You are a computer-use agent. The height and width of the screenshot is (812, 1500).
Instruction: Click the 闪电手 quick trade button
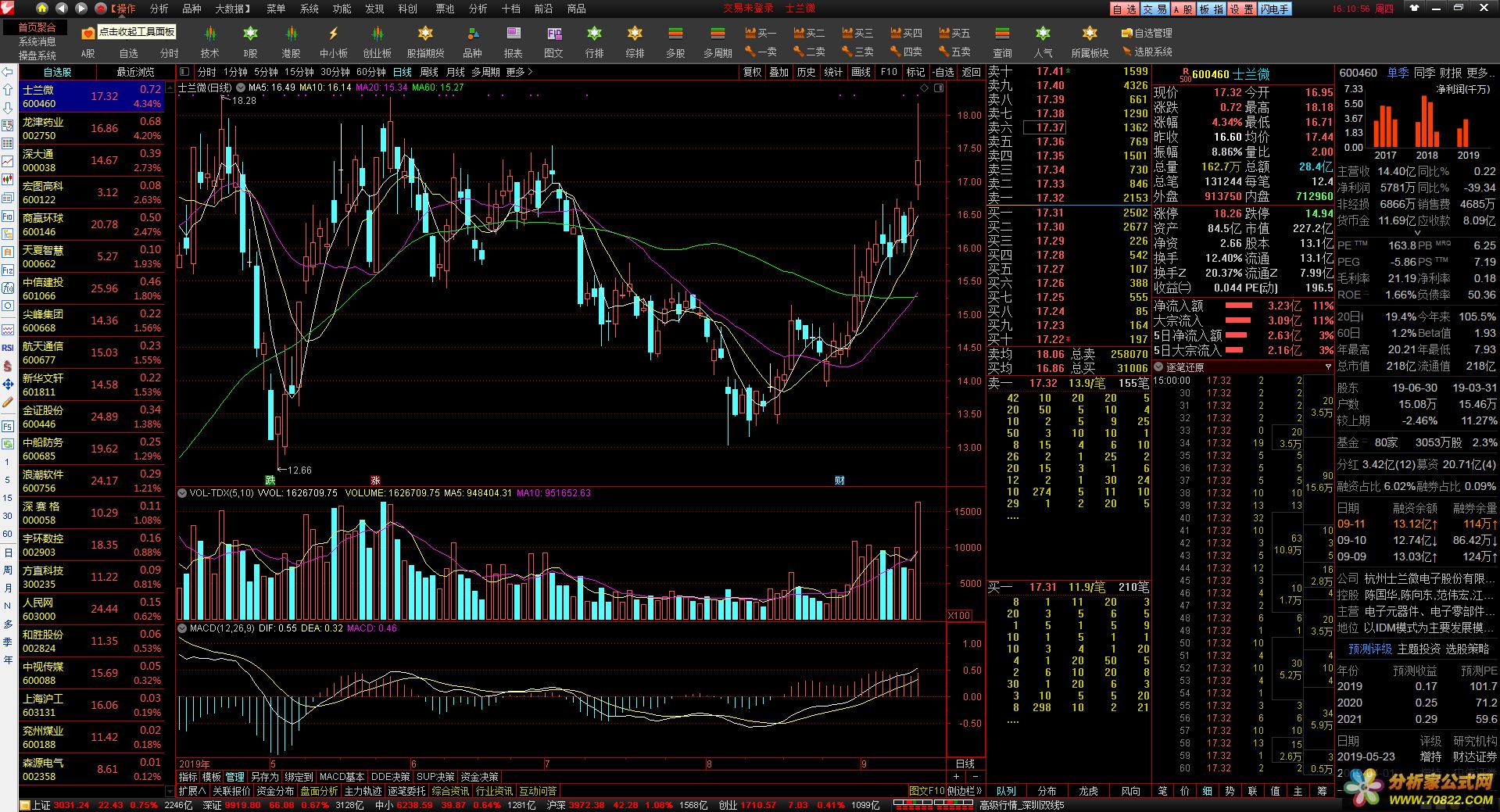pyautogui.click(x=1275, y=9)
